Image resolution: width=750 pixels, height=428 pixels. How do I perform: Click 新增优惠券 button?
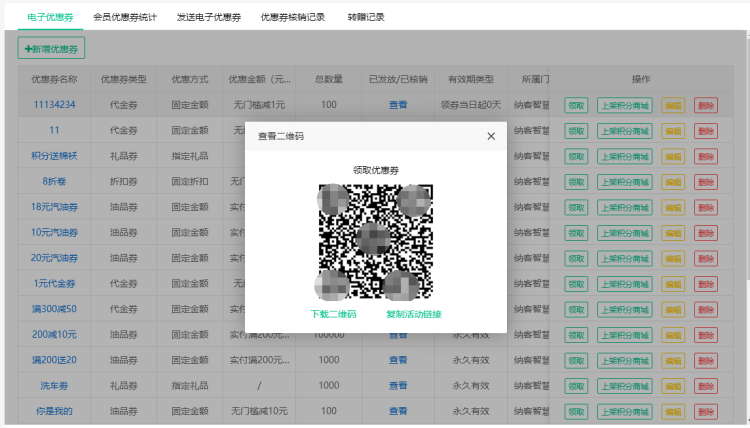click(51, 48)
